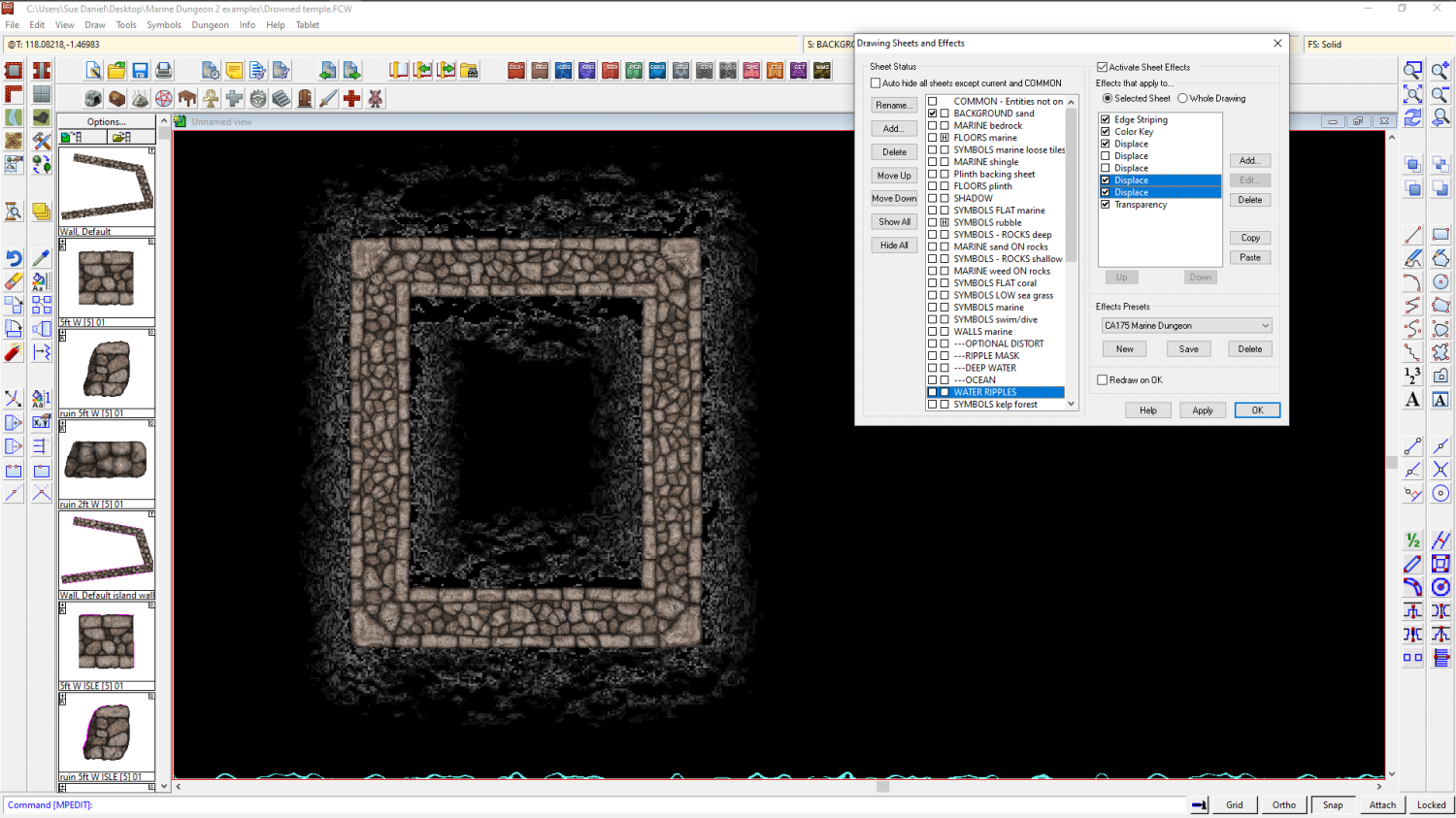Click the New drawing icon in the toolbar
Screen dimensions: 1456x818
click(x=93, y=70)
